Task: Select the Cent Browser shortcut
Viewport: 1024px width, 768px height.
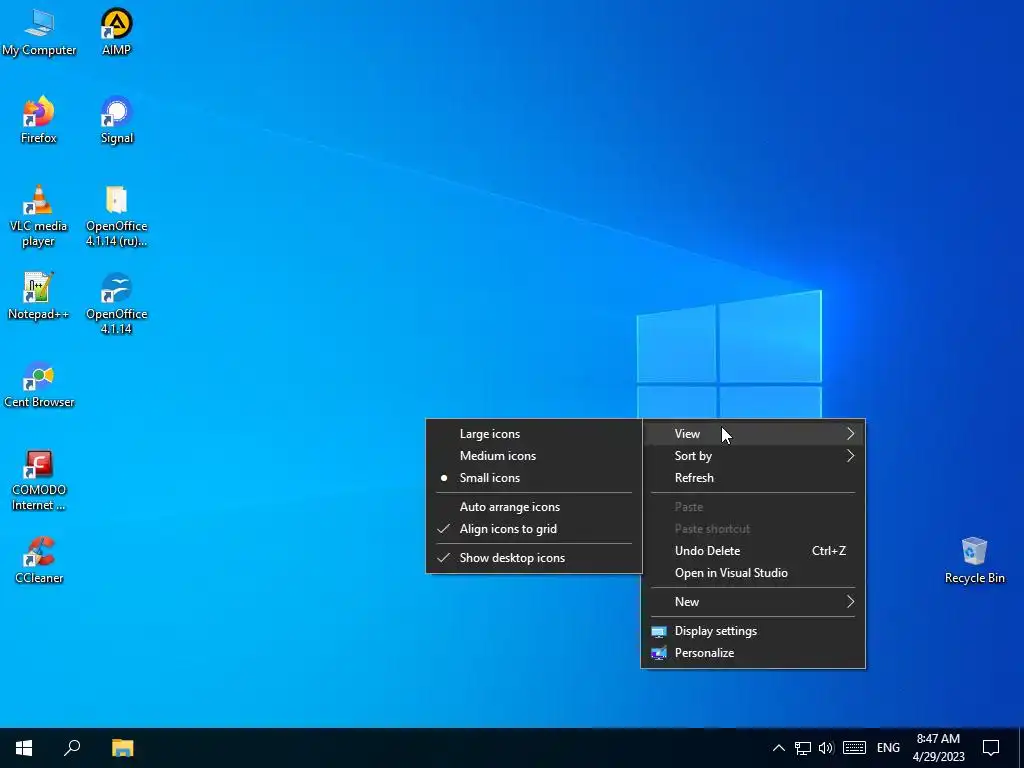Action: (39, 385)
